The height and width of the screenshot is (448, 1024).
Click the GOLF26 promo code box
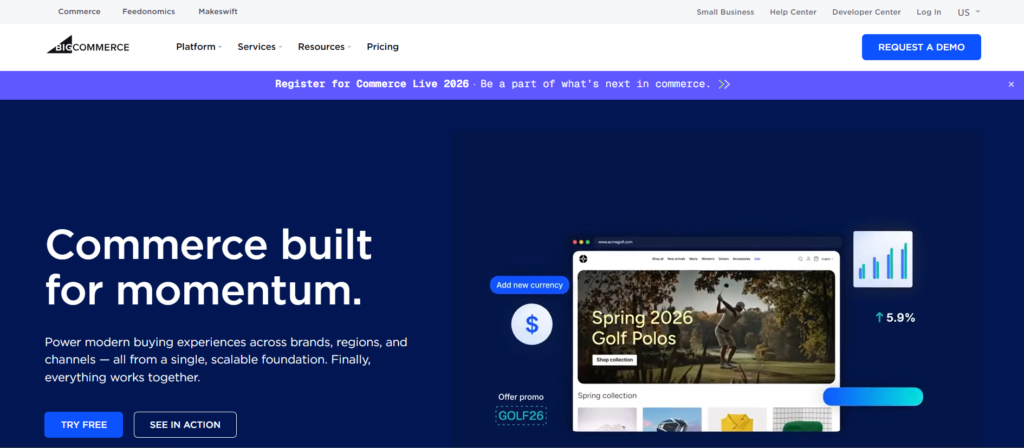pyautogui.click(x=521, y=415)
